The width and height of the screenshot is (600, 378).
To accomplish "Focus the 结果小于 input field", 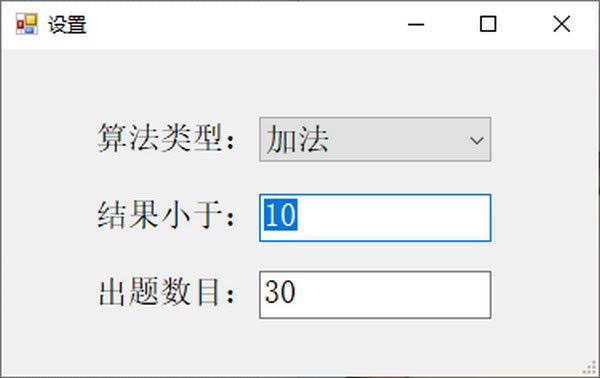I will pyautogui.click(x=375, y=218).
